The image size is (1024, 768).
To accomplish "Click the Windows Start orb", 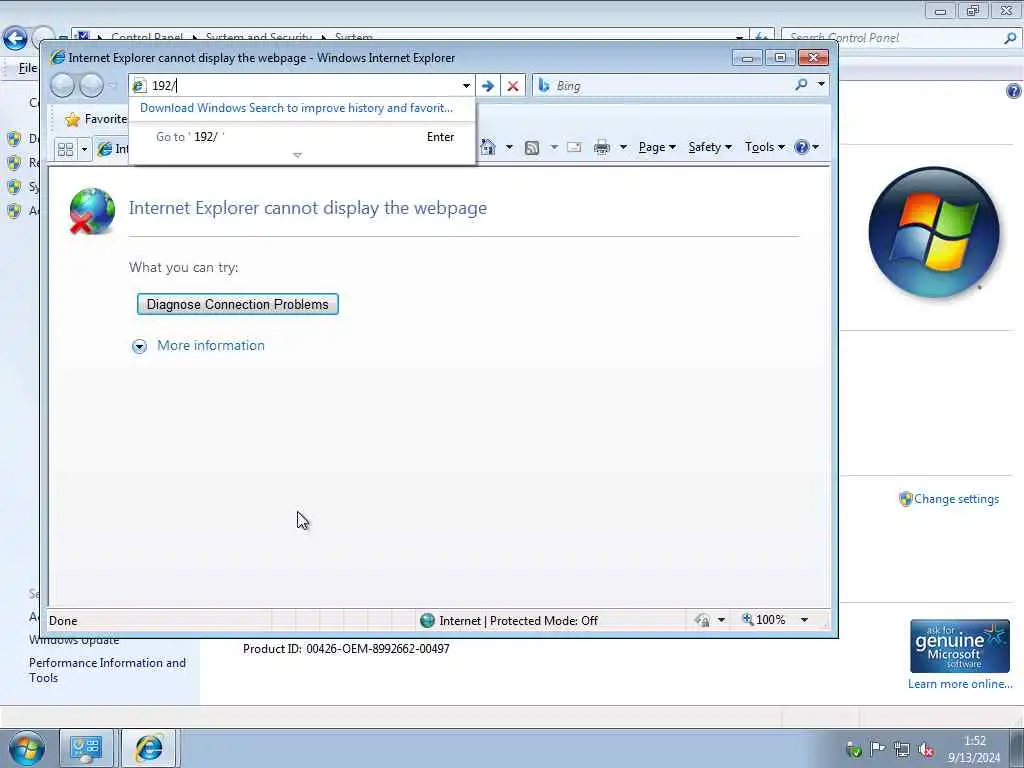I will 27,748.
